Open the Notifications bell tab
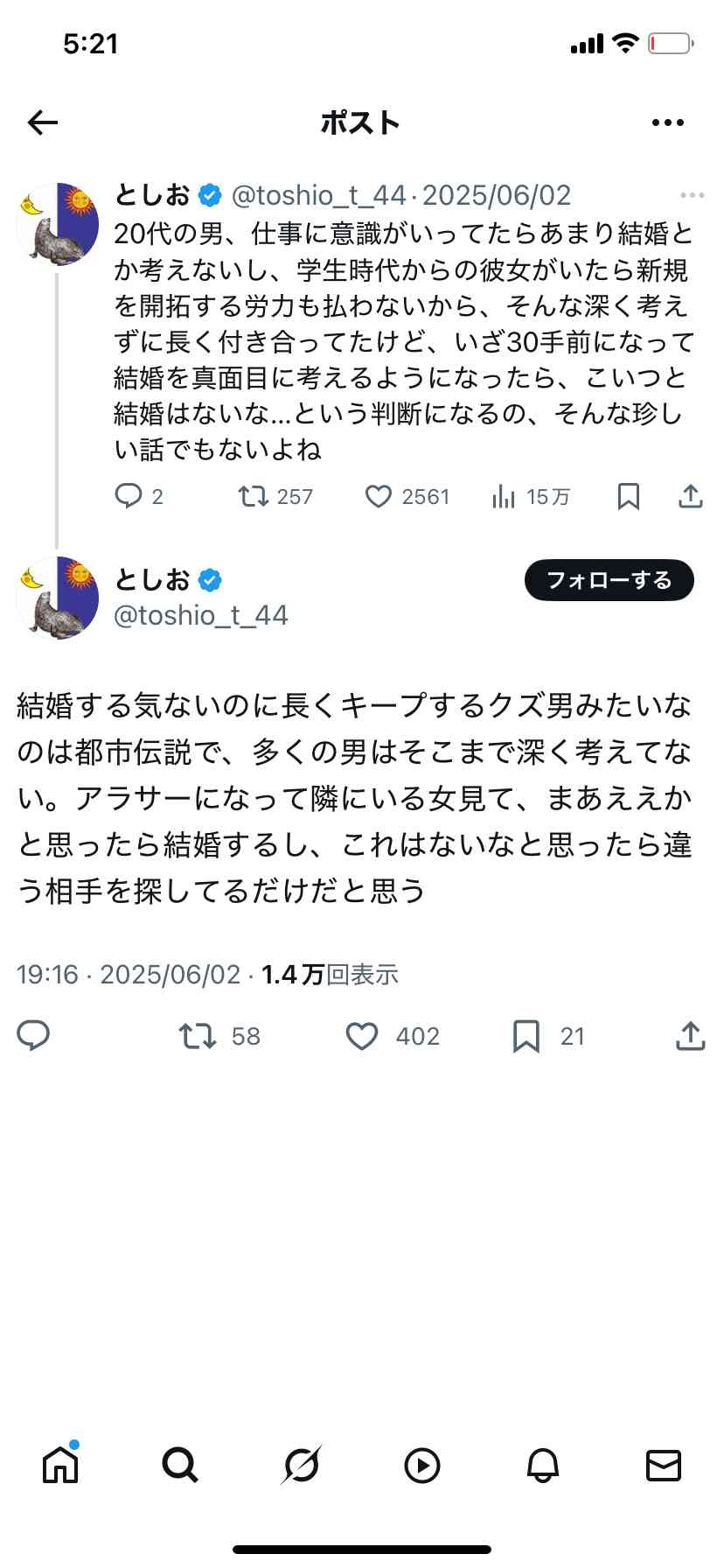 [x=542, y=1465]
